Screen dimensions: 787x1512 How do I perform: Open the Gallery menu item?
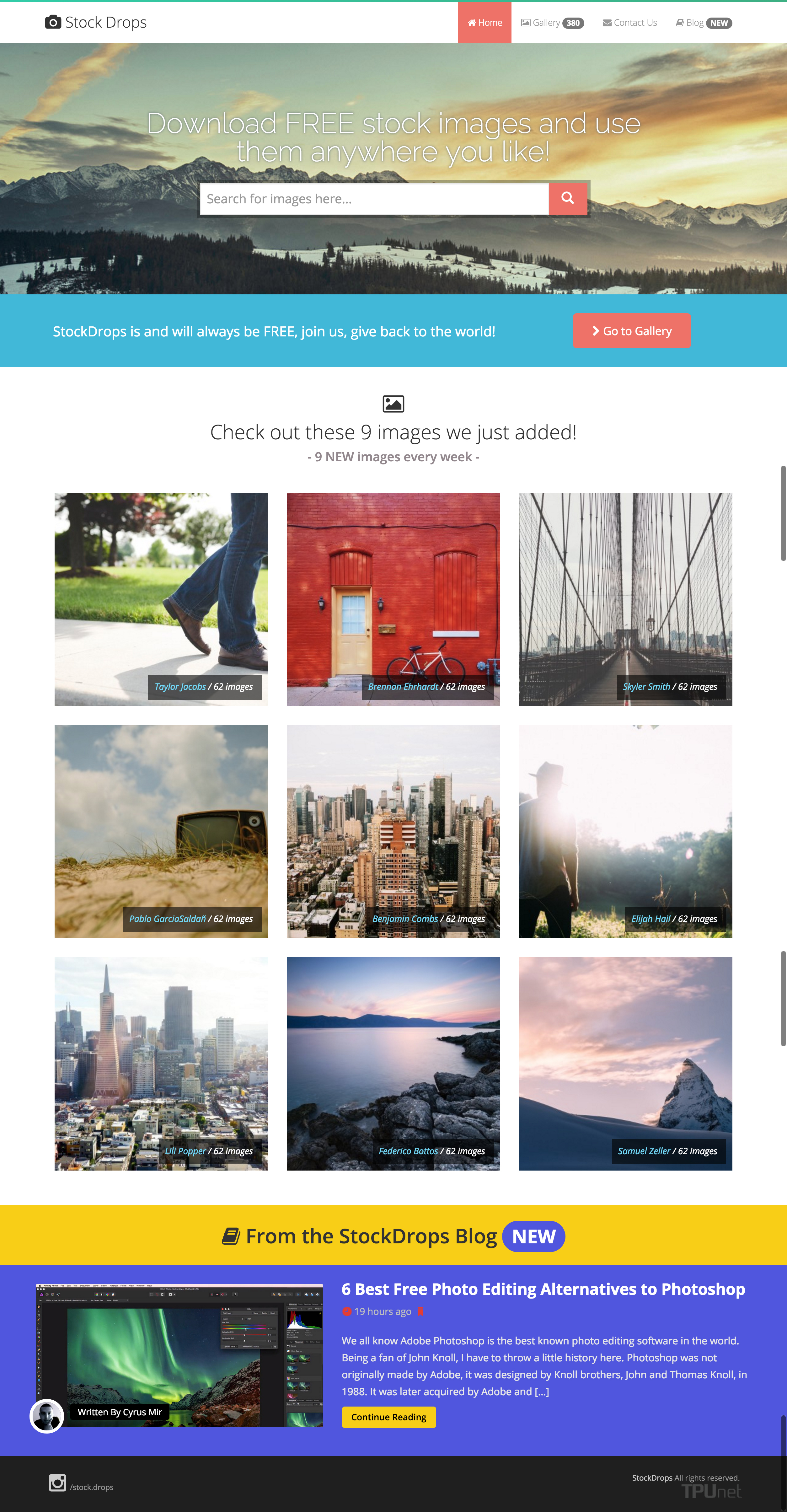(x=552, y=22)
